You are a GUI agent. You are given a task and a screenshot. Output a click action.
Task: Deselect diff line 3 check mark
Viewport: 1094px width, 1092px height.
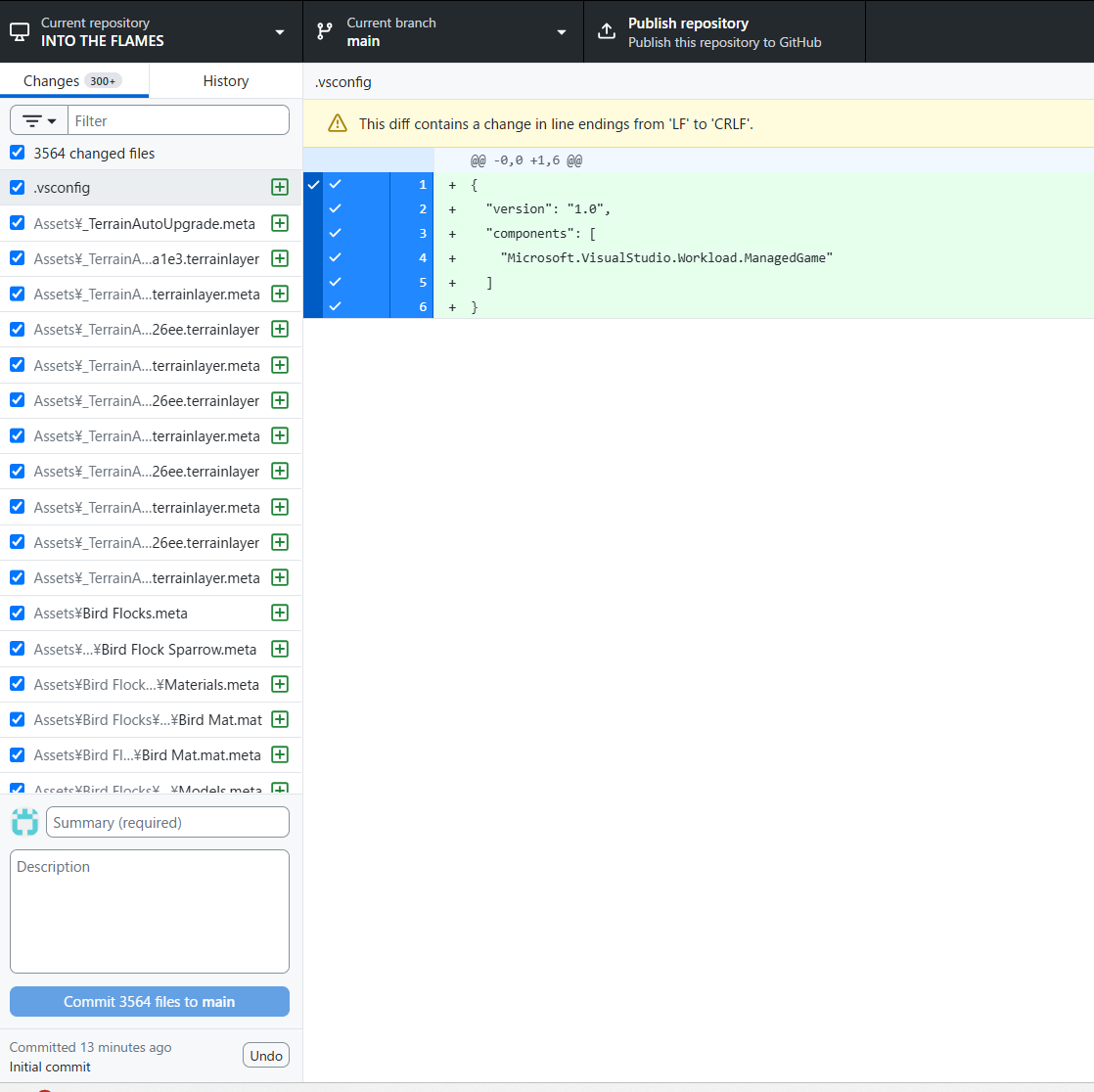(336, 233)
